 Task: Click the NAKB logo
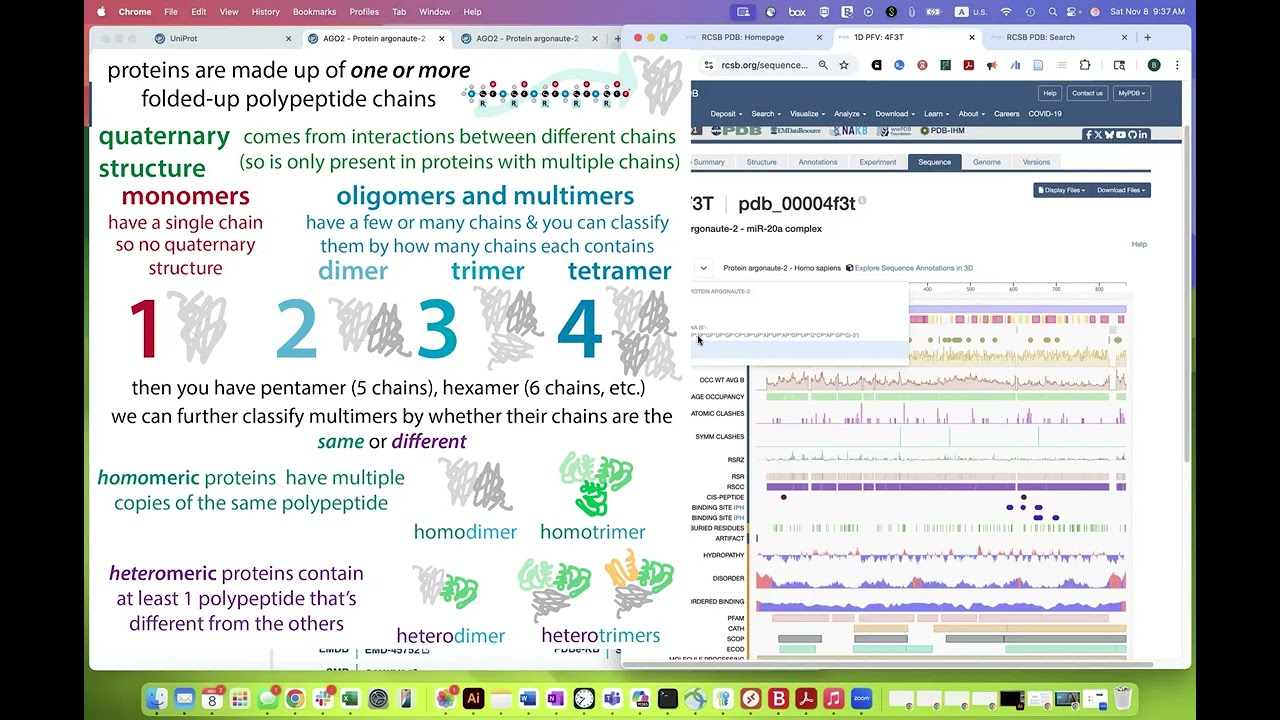[850, 131]
